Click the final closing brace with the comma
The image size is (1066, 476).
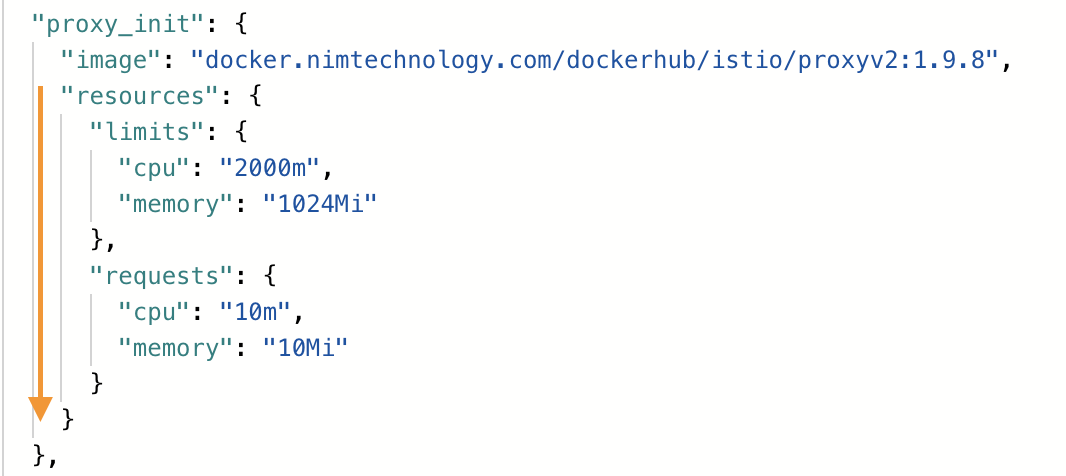(x=44, y=456)
